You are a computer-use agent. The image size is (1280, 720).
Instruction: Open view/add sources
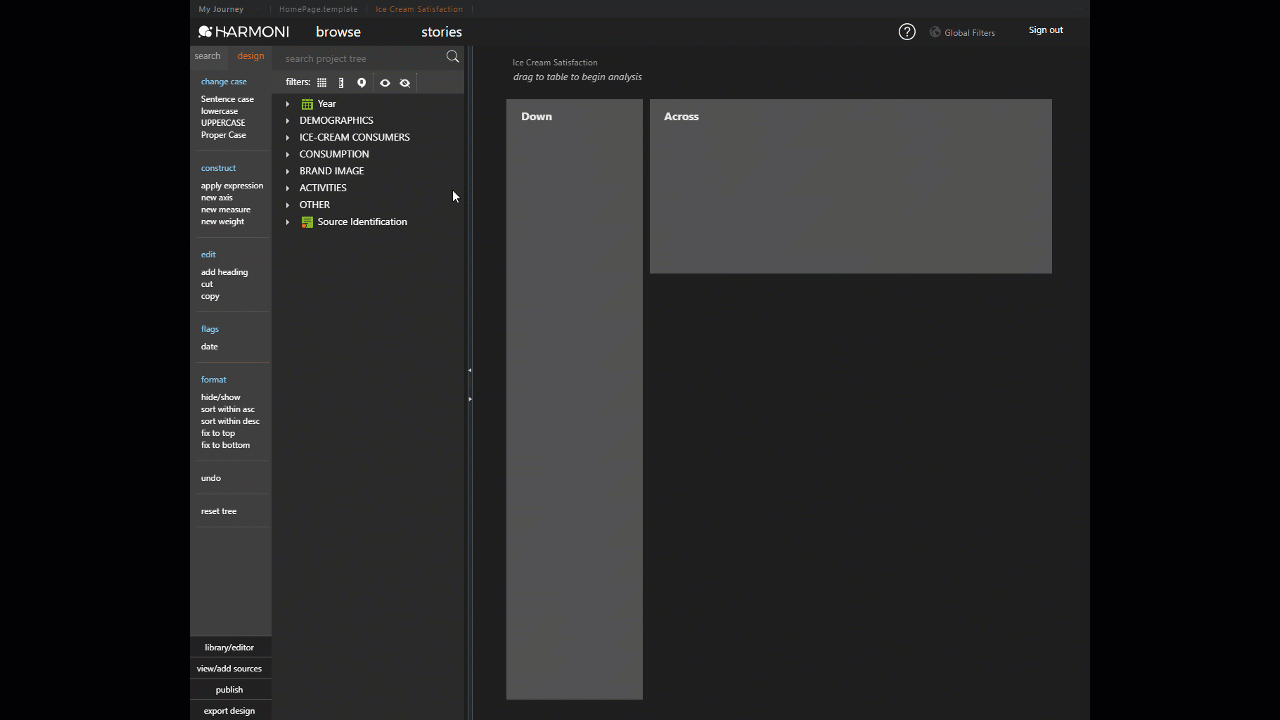coord(230,669)
